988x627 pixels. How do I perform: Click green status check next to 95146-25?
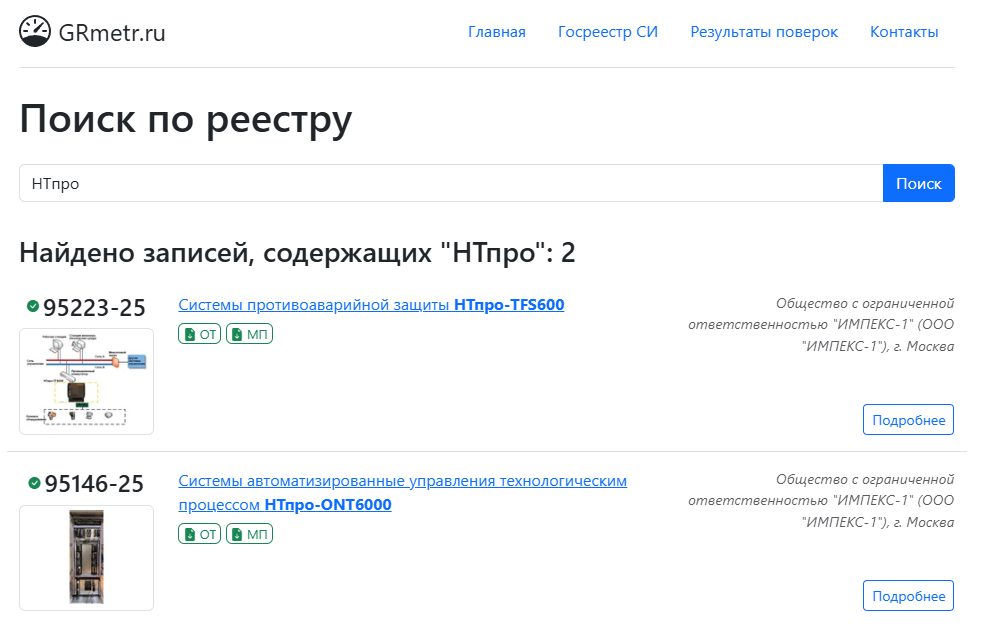point(35,483)
